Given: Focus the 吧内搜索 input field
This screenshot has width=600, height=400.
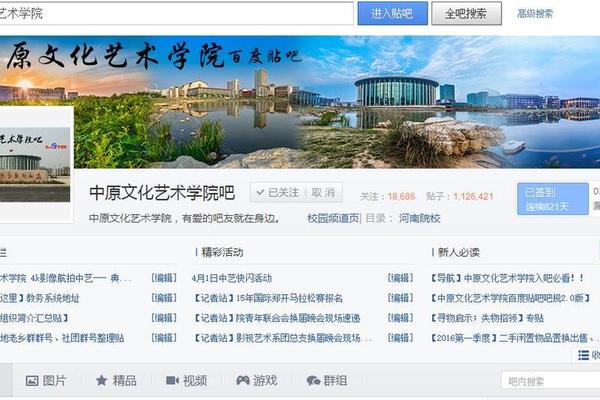Looking at the screenshot, I should click(x=551, y=381).
